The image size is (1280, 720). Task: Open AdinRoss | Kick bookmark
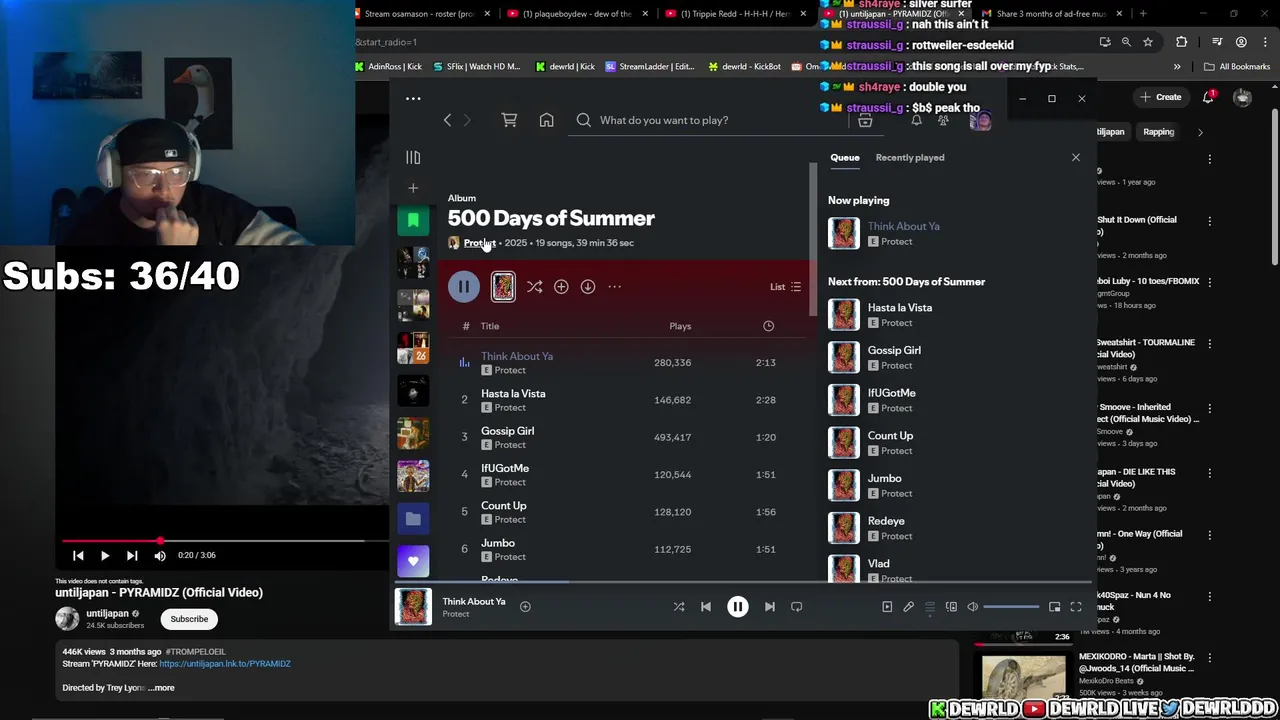(x=389, y=67)
